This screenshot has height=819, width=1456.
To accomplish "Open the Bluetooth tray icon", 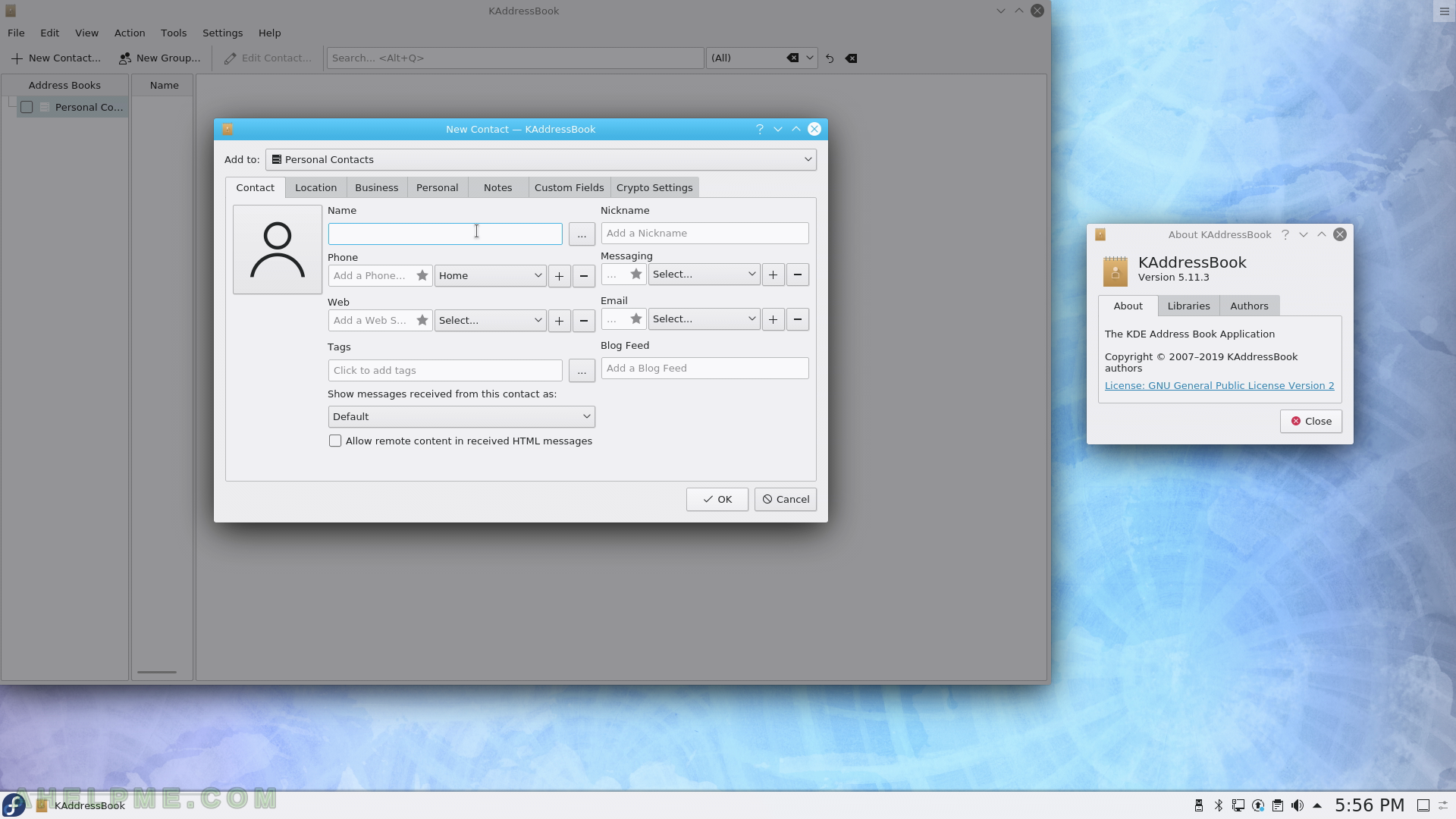I will click(x=1218, y=805).
